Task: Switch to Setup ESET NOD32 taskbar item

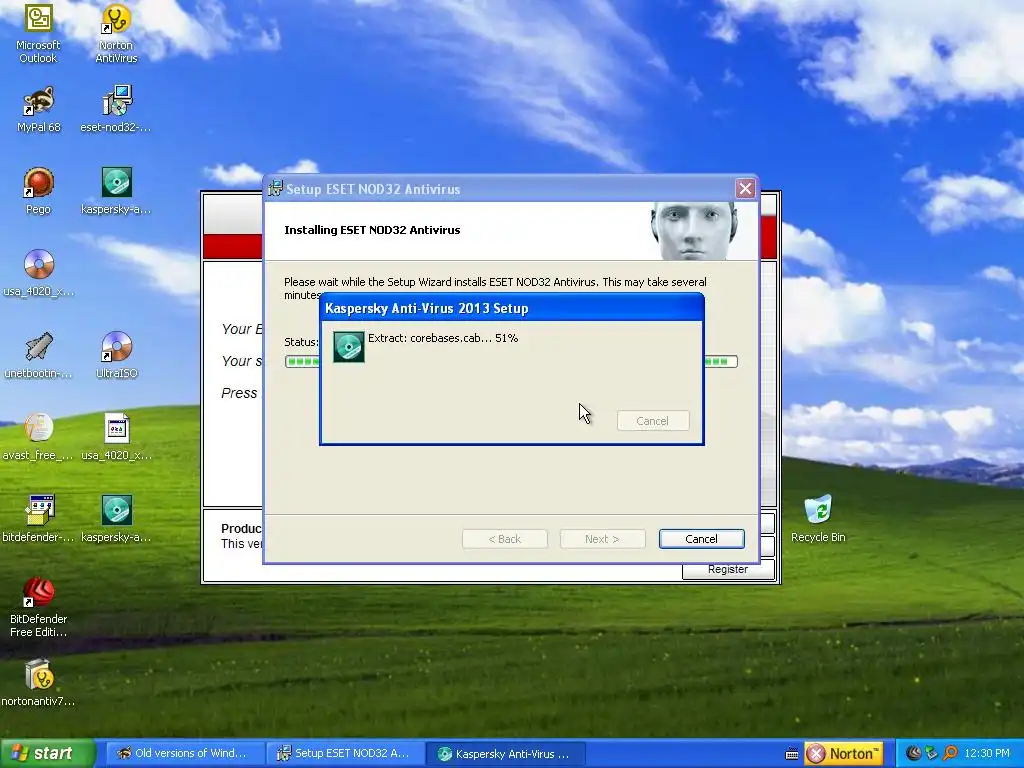Action: pos(344,754)
